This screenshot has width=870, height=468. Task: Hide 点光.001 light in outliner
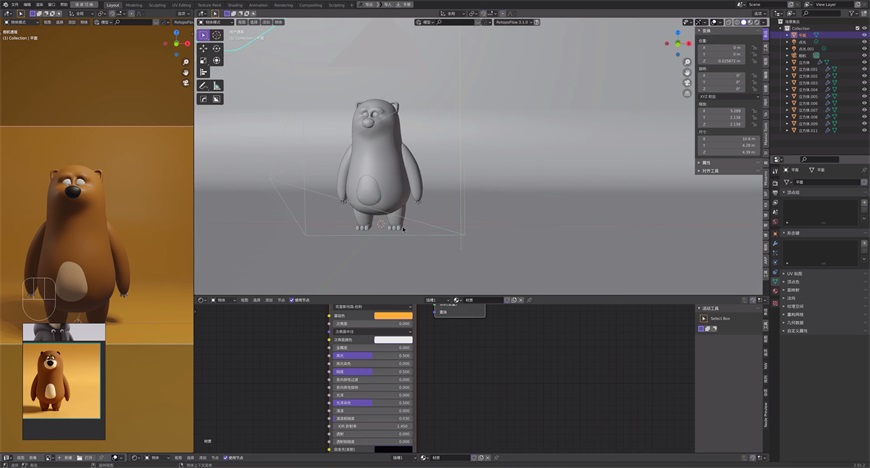[x=864, y=49]
